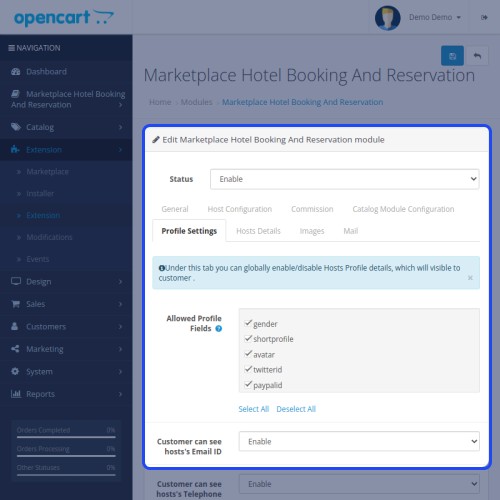Switch to the Hosts Details tab
Viewport: 500px width, 500px height.
coord(258,231)
